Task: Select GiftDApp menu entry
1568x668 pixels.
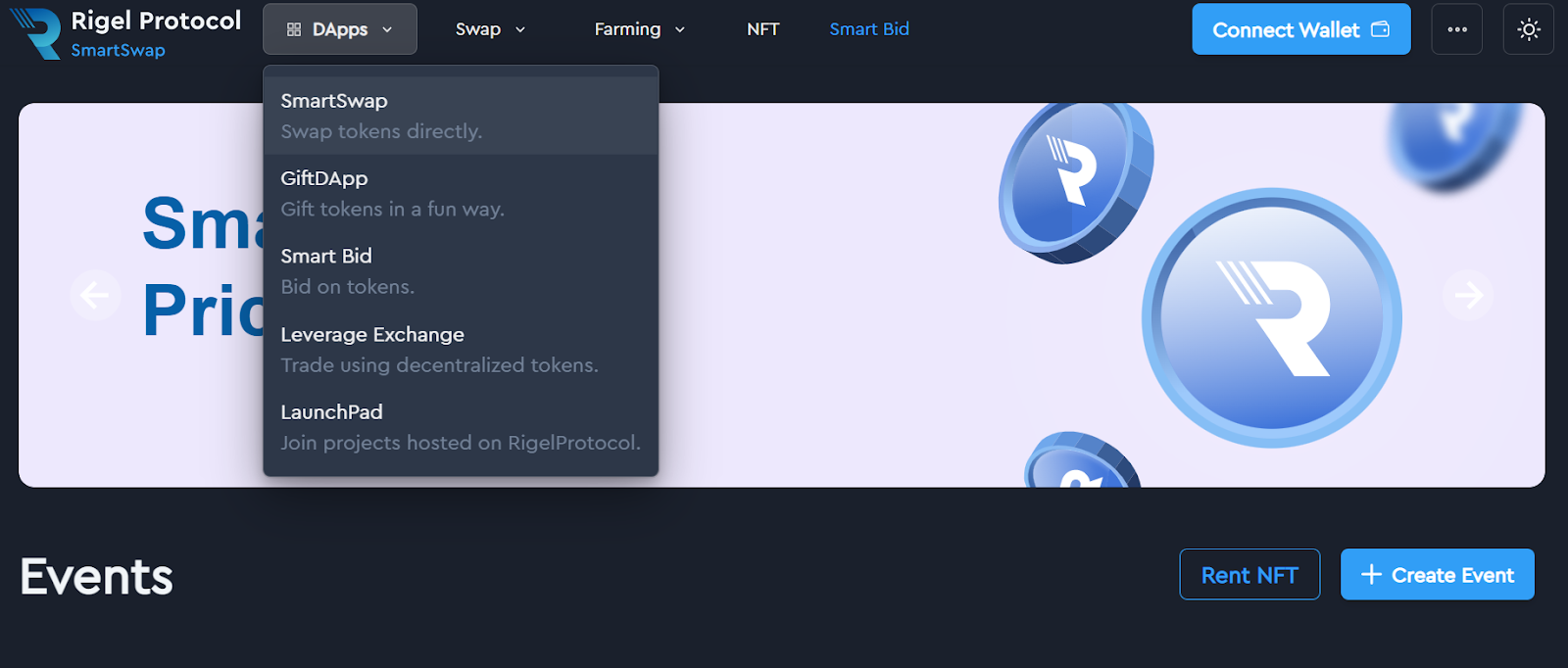Action: 461,193
